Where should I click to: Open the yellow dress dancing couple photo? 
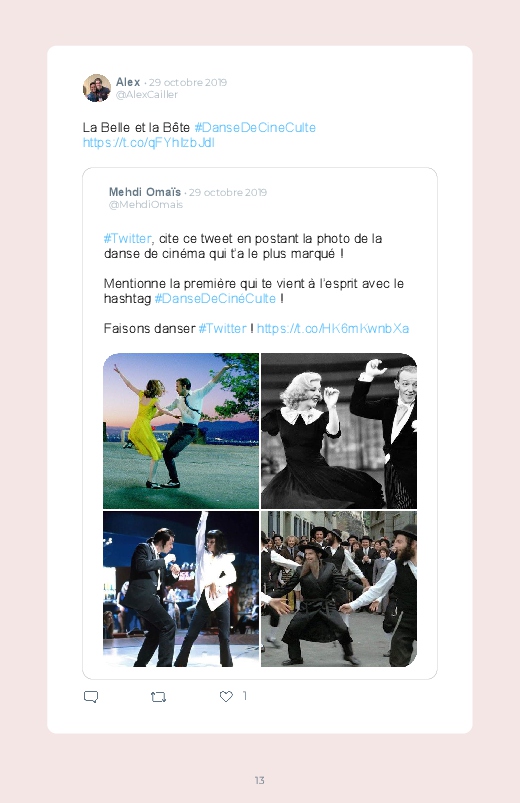[181, 431]
